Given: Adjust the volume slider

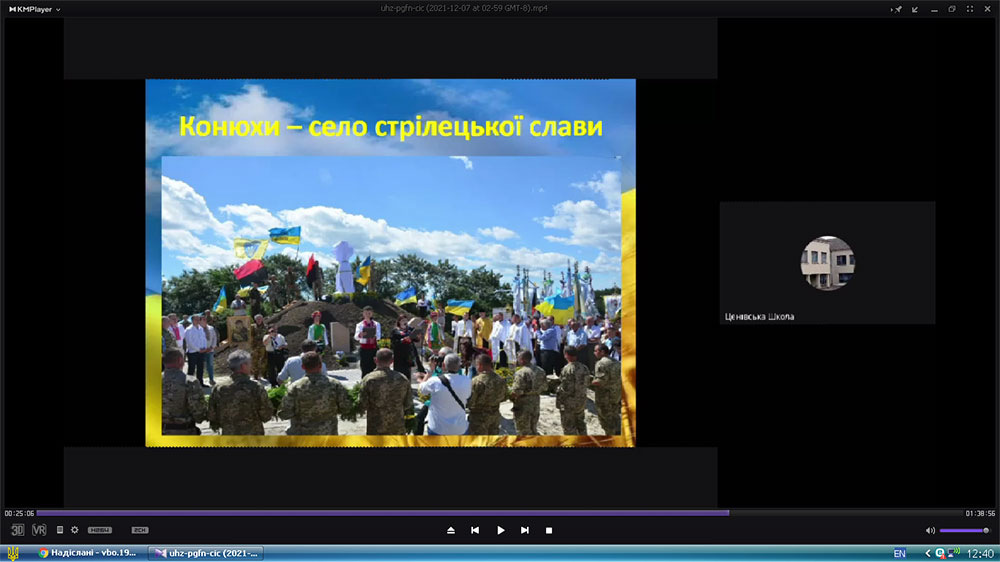Looking at the screenshot, I should coord(964,531).
